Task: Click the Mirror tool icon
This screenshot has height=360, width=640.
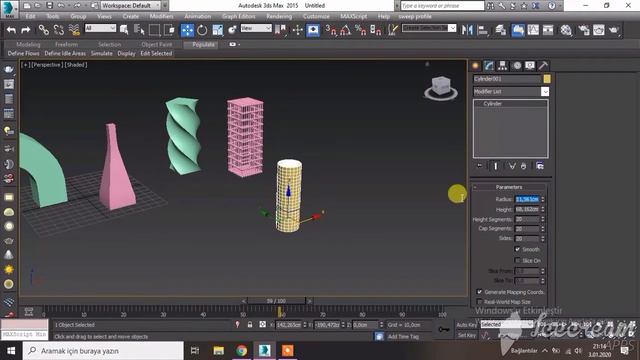Action: pyautogui.click(x=467, y=30)
